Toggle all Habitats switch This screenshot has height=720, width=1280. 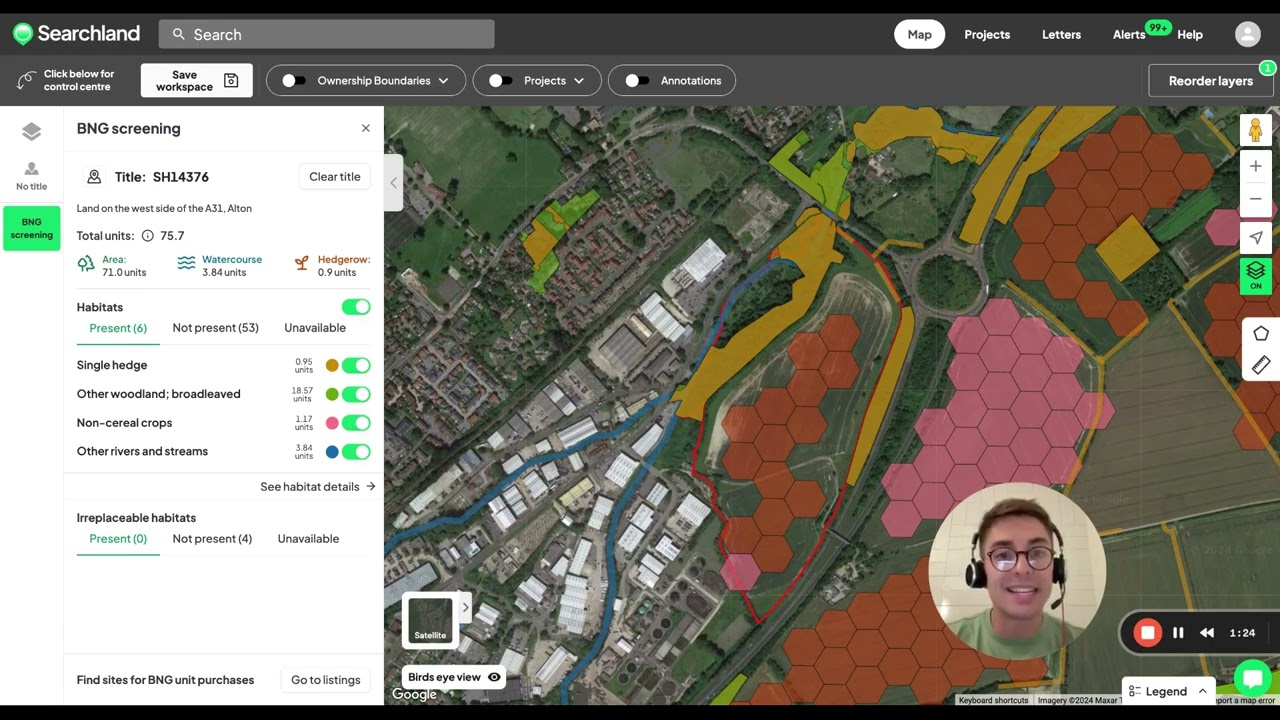(x=356, y=307)
